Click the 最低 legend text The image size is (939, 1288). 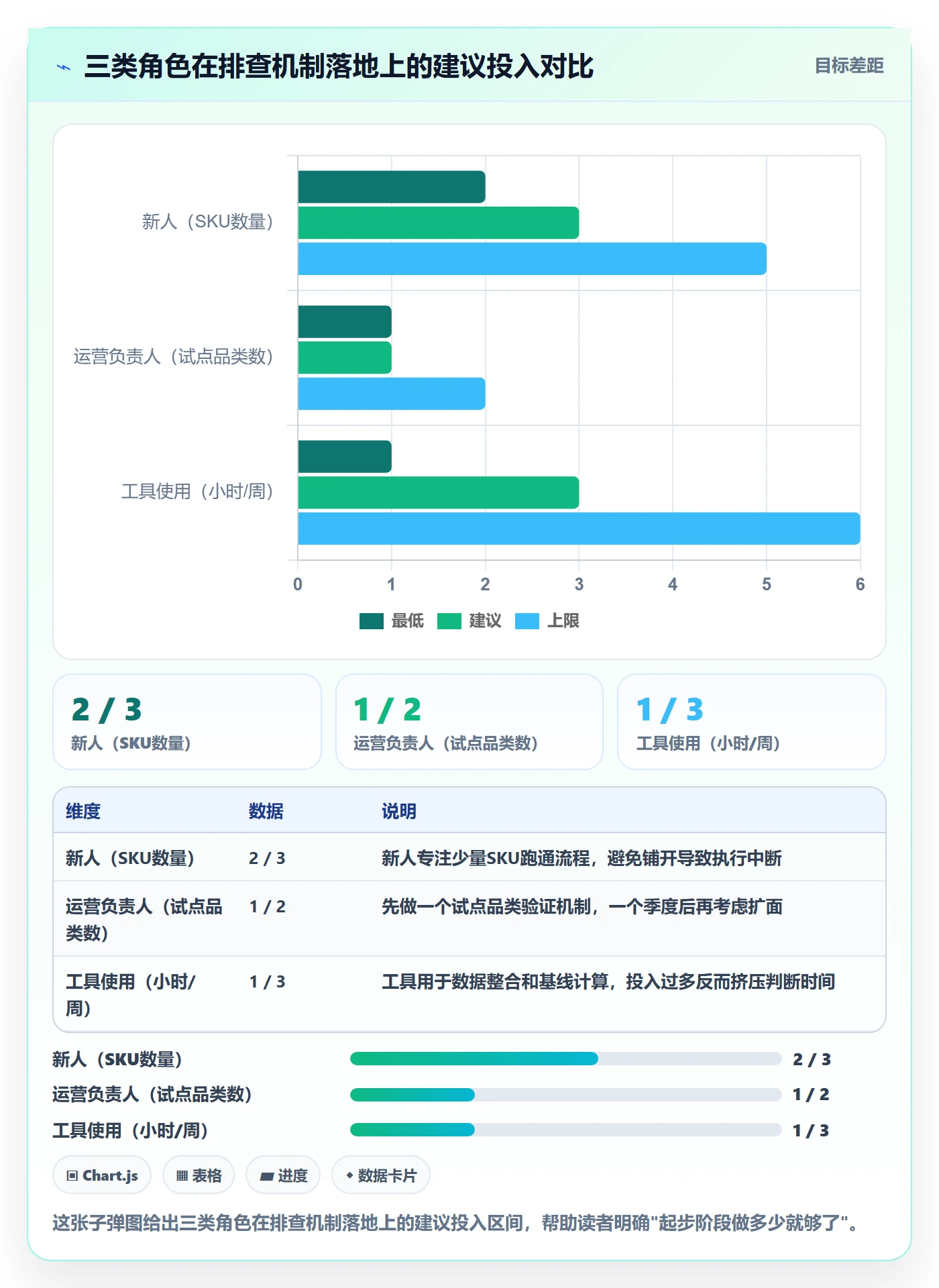(408, 621)
